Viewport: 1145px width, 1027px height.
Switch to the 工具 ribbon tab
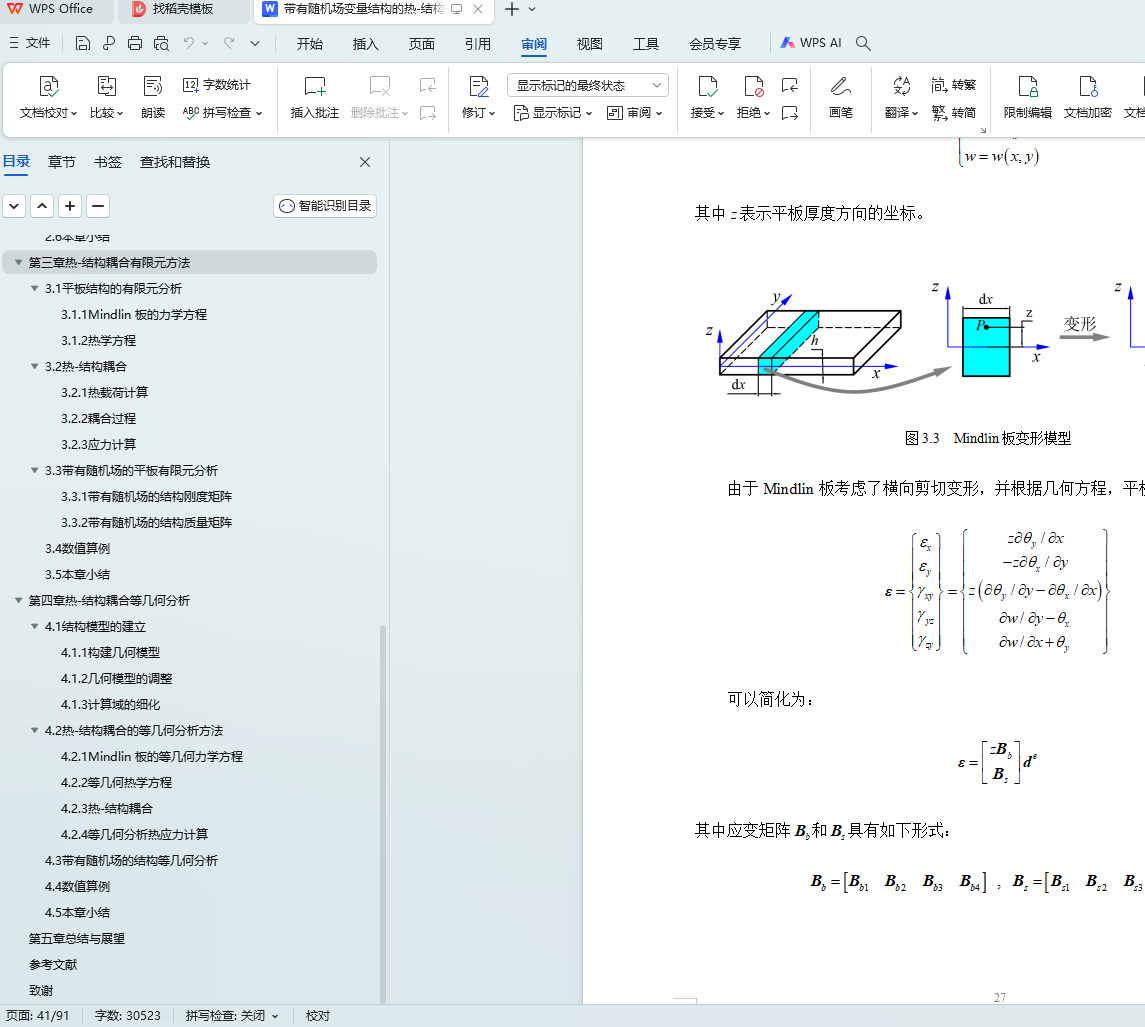click(646, 44)
